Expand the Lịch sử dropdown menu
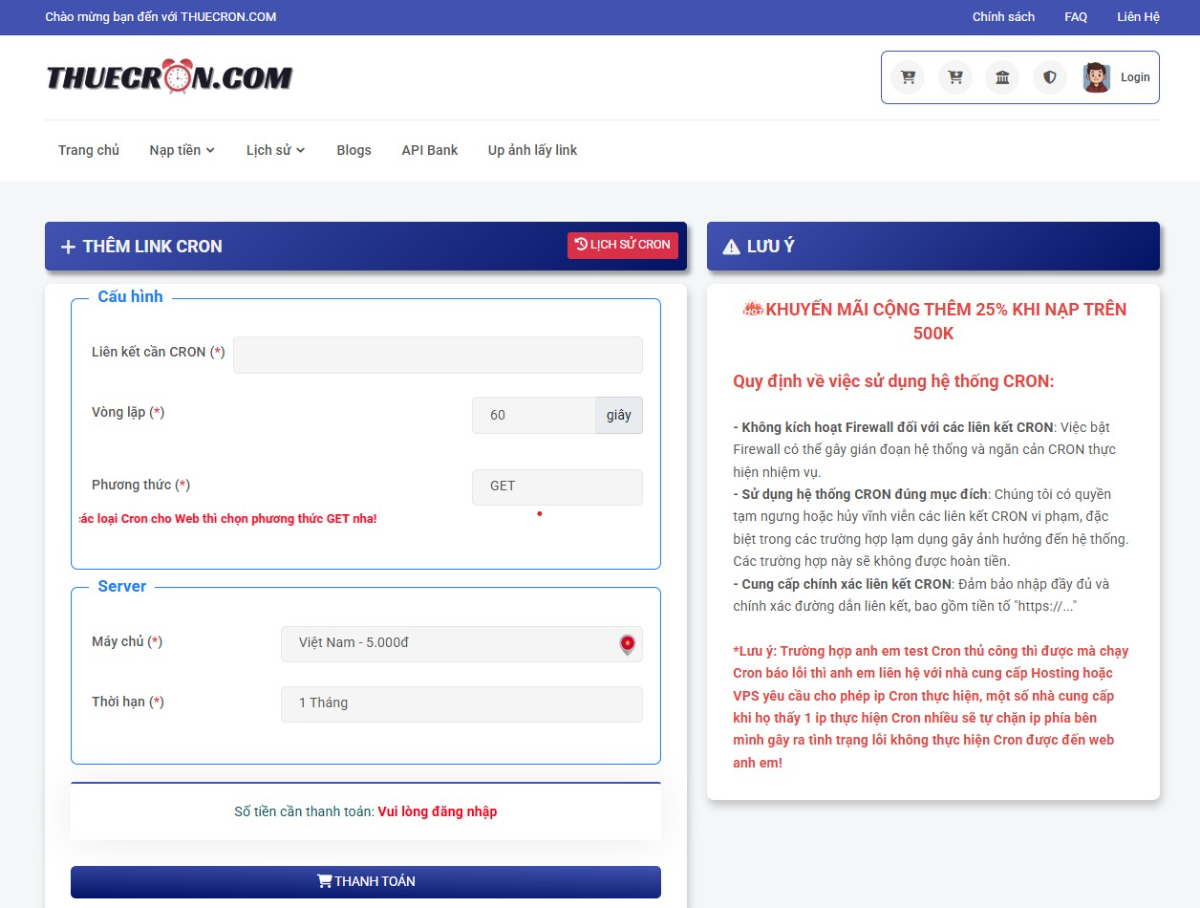The width and height of the screenshot is (1200, 908). (275, 150)
